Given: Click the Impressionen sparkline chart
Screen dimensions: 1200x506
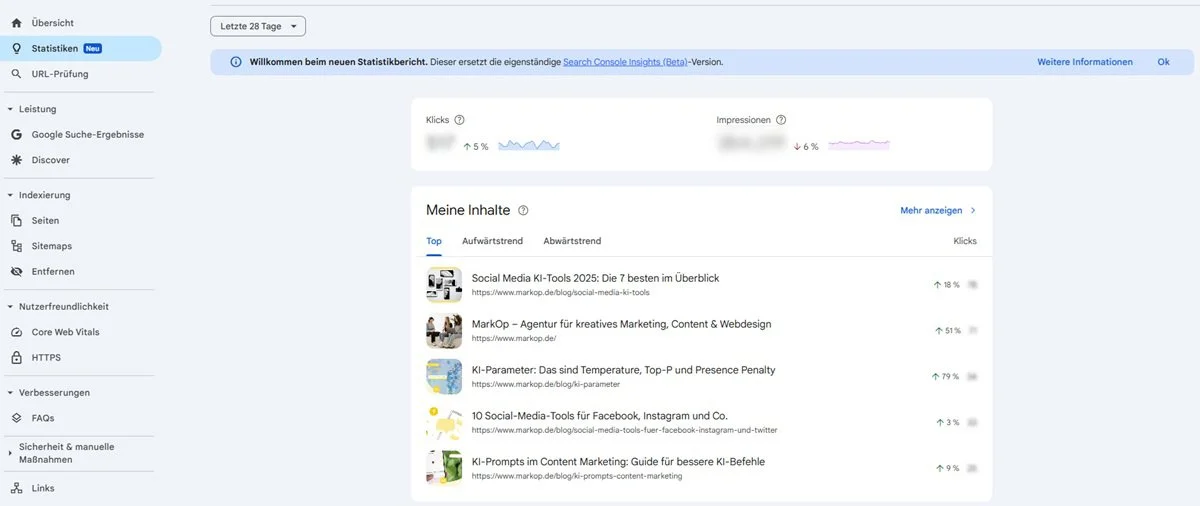Looking at the screenshot, I should (859, 145).
